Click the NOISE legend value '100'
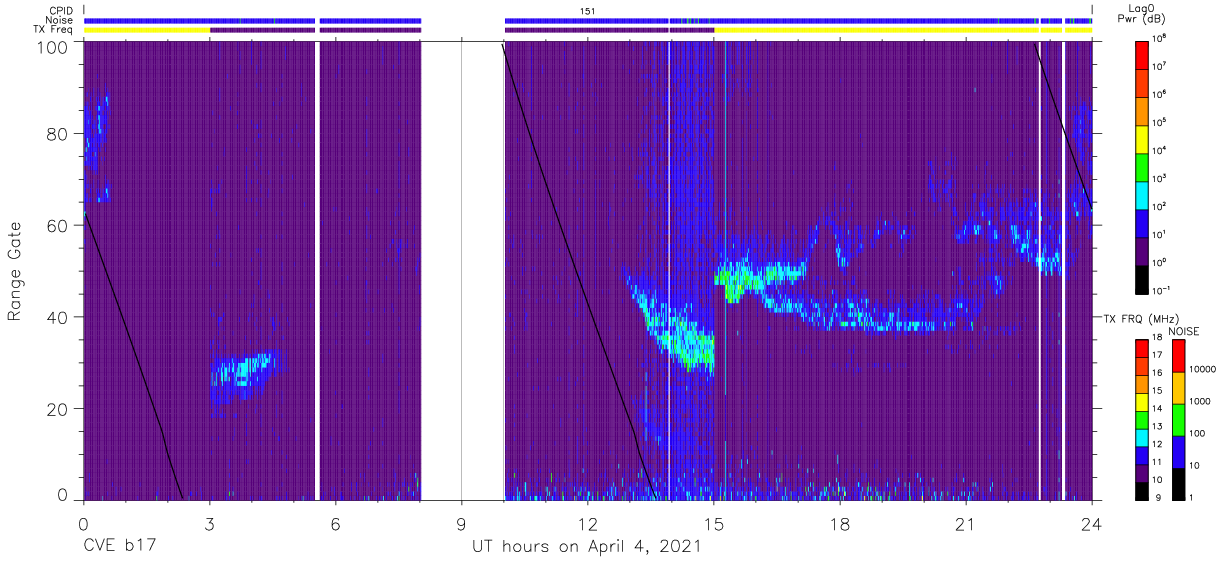The height and width of the screenshot is (567, 1228). tap(1199, 434)
